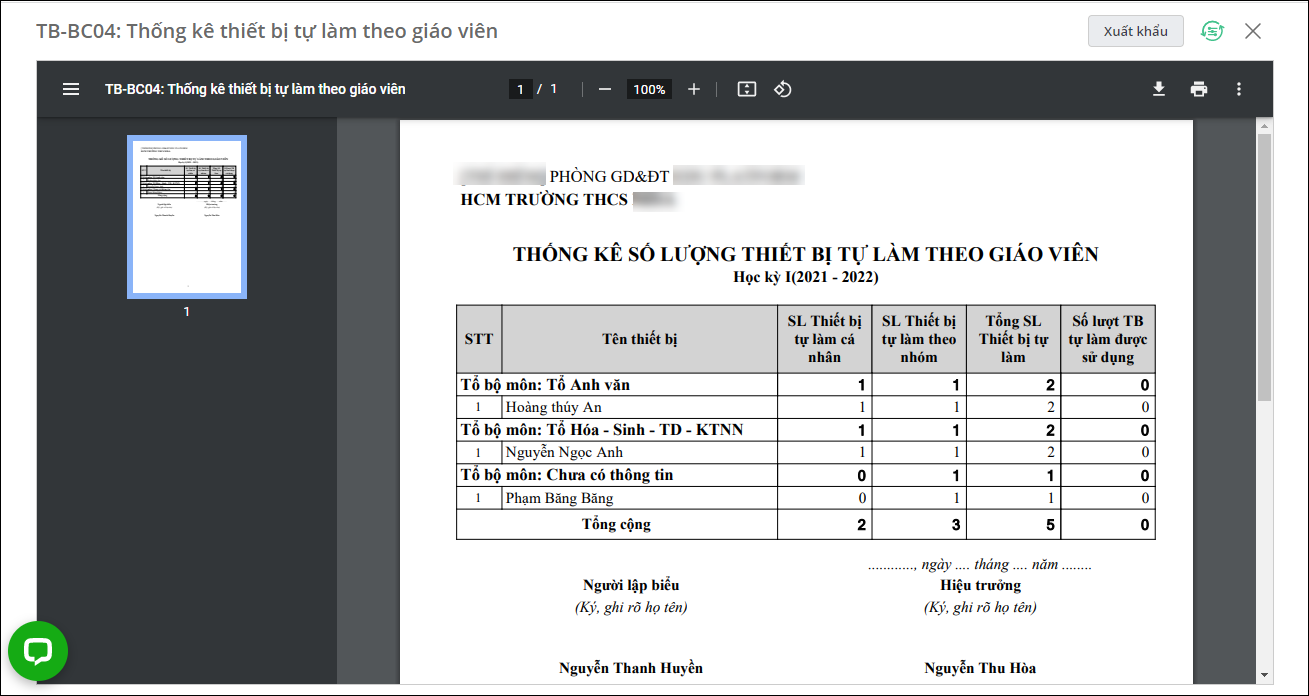
Task: Rotate the document counterclockwise
Action: click(783, 89)
